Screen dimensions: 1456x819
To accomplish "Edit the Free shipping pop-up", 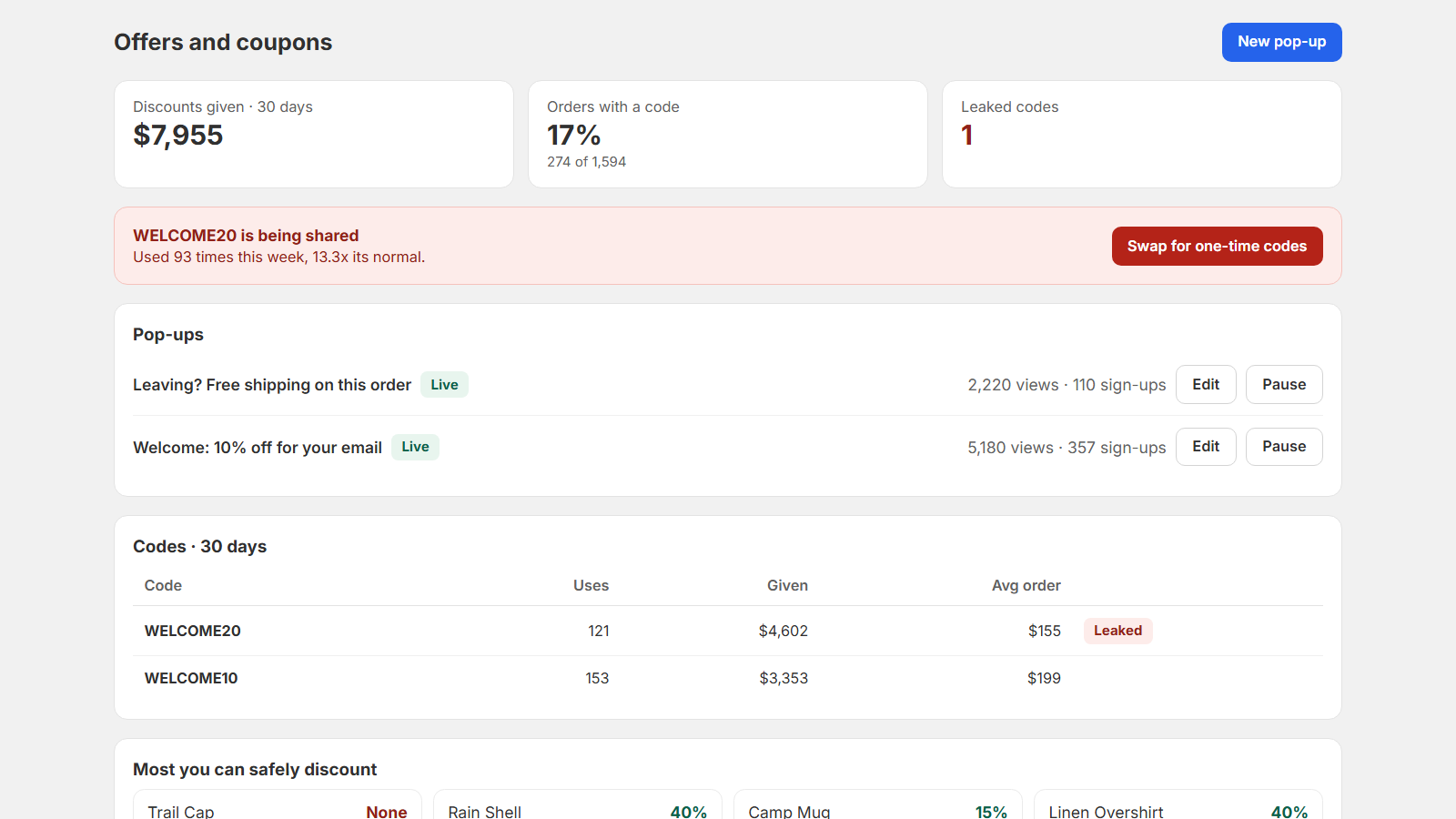I will click(x=1206, y=384).
